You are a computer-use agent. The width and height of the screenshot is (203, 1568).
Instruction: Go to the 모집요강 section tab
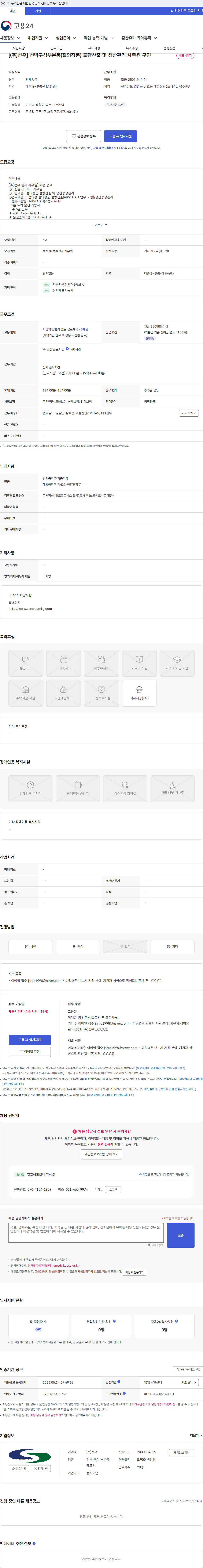tap(19, 48)
